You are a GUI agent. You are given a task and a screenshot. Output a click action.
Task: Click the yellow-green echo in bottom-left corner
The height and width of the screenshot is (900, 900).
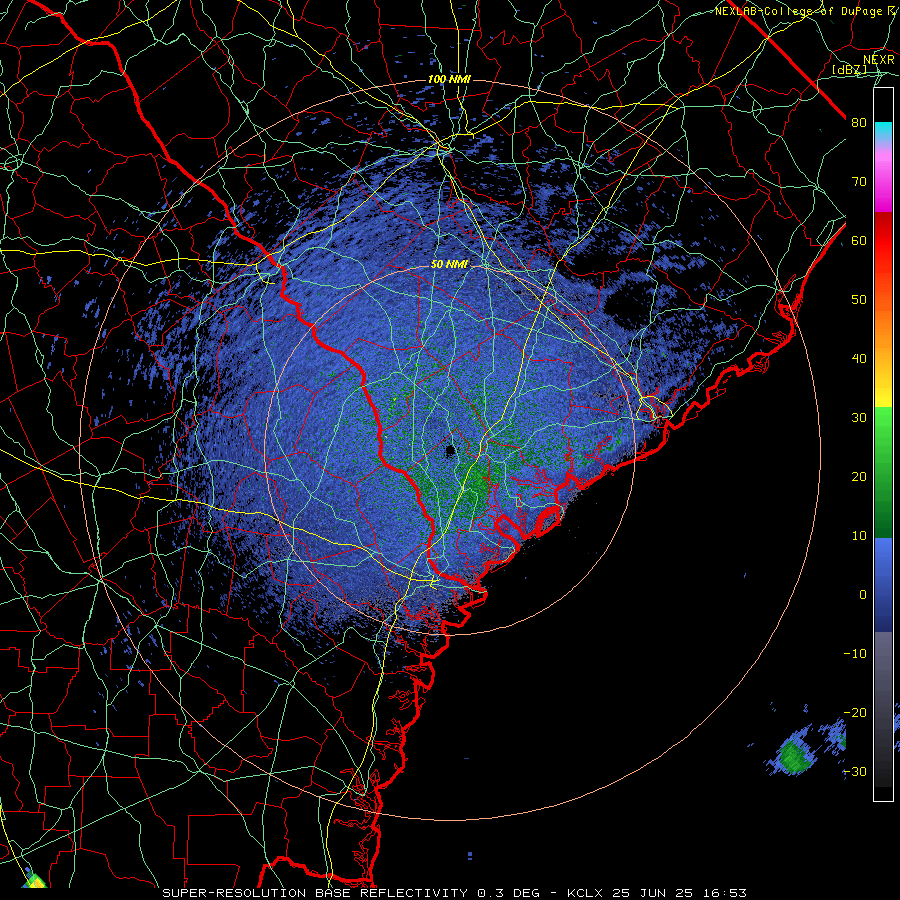(x=34, y=880)
